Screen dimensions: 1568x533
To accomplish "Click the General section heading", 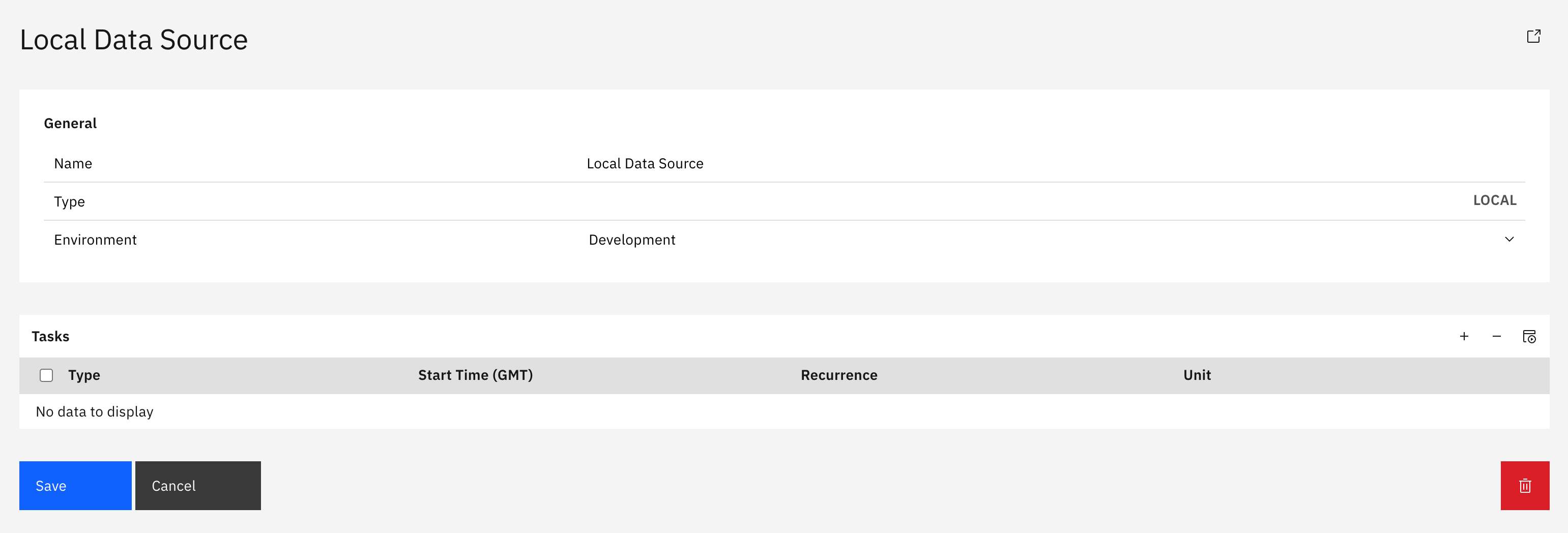I will (70, 124).
